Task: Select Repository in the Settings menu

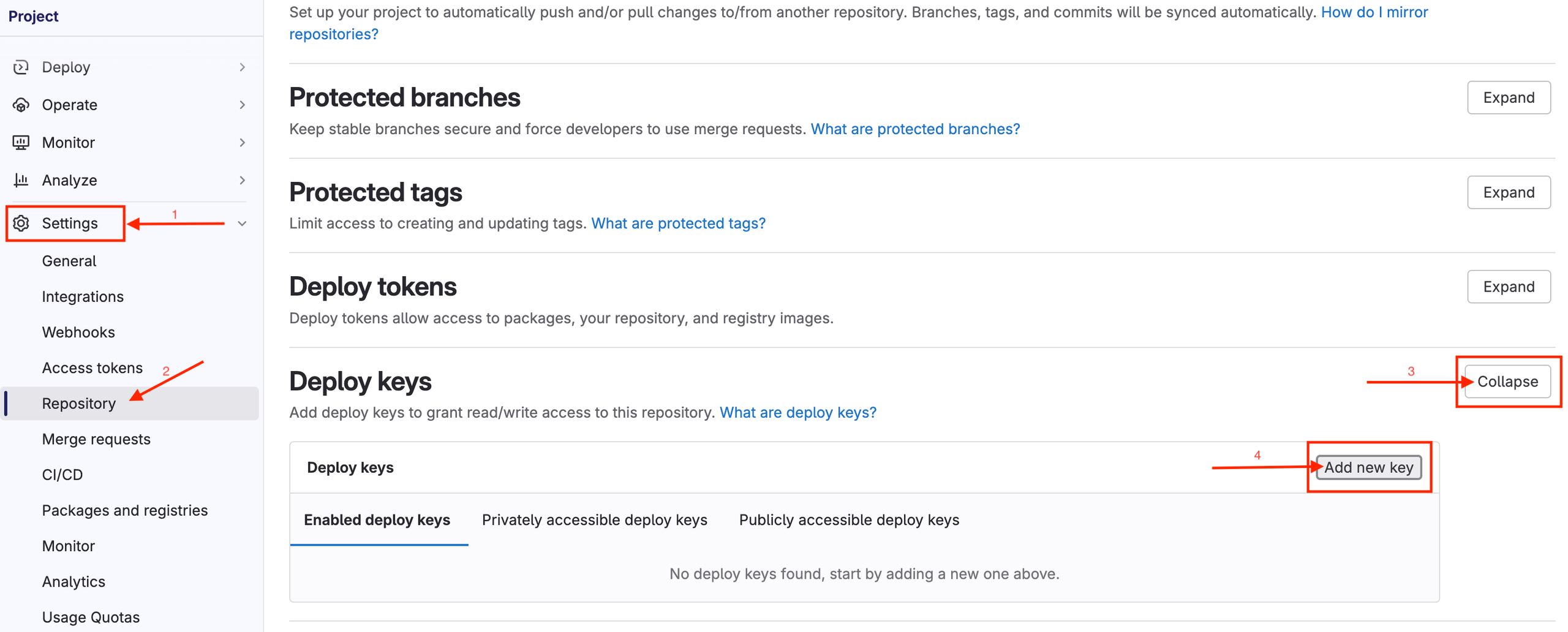Action: (78, 403)
